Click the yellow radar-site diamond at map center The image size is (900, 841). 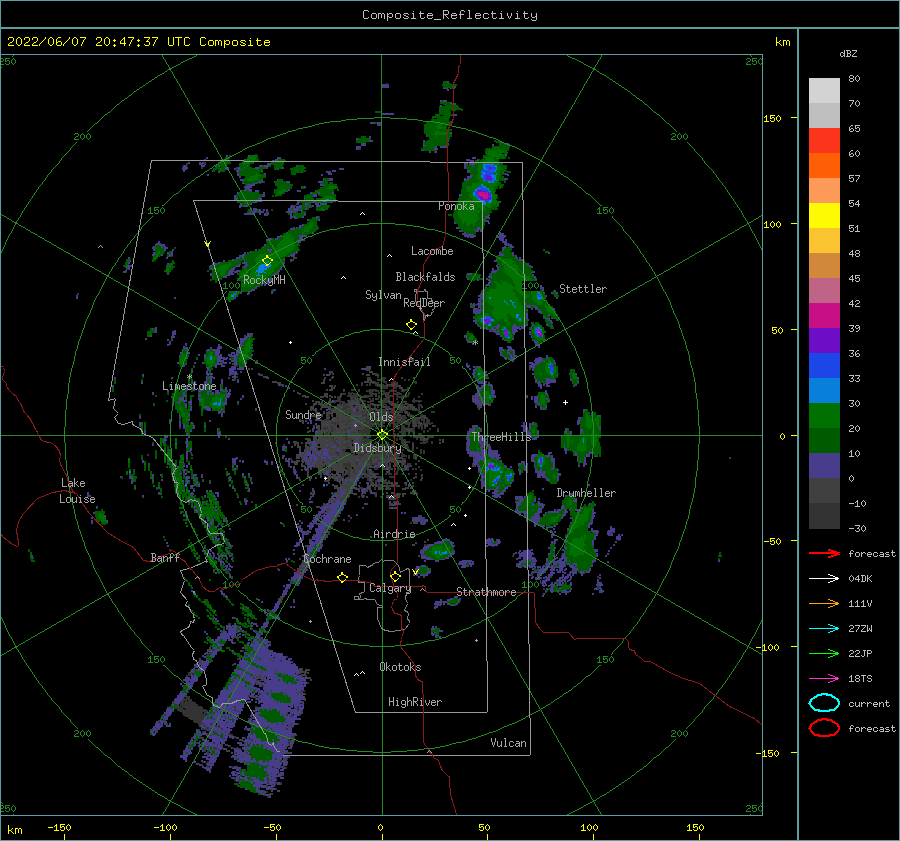[382, 435]
